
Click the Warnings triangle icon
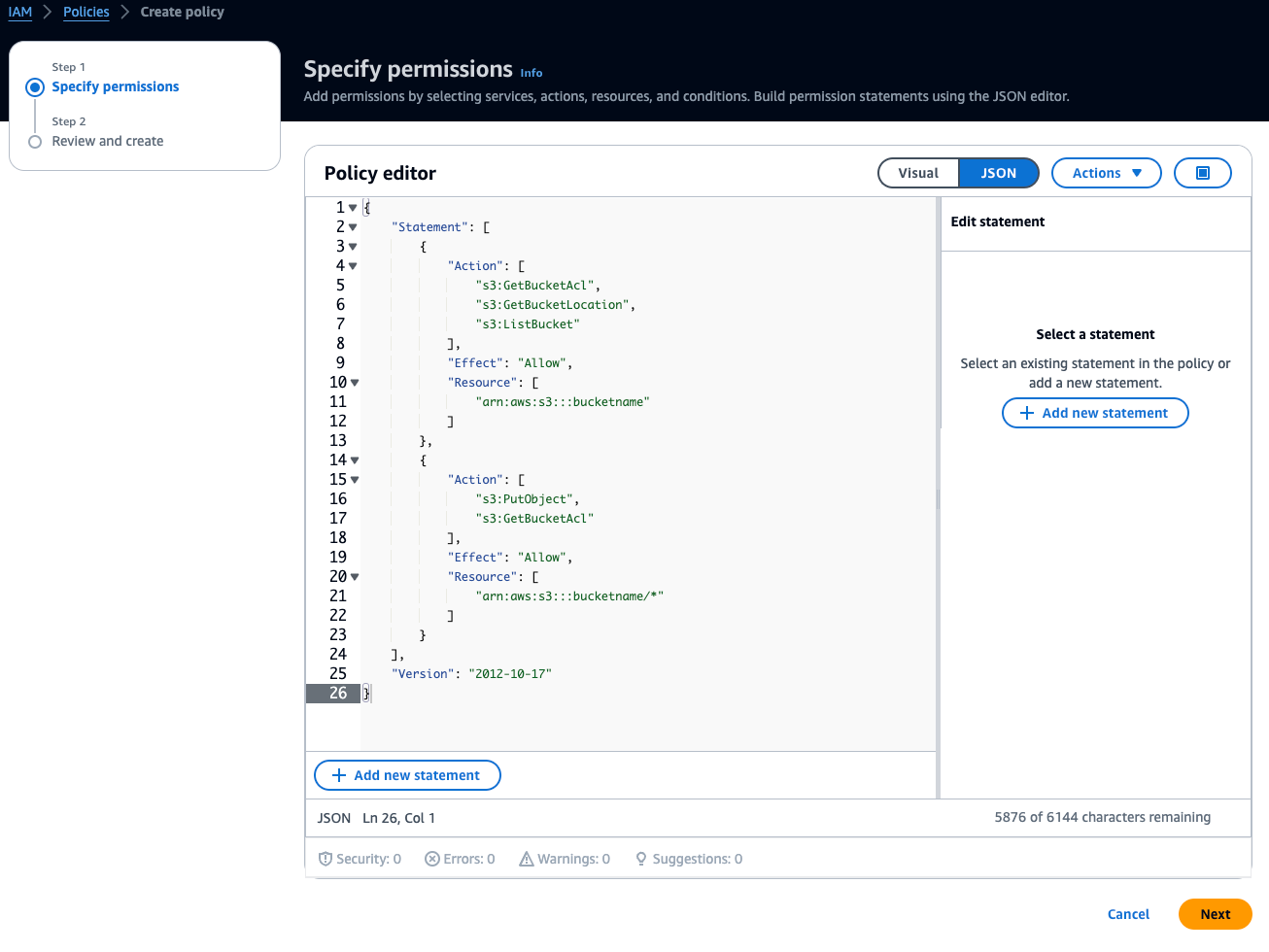[525, 859]
